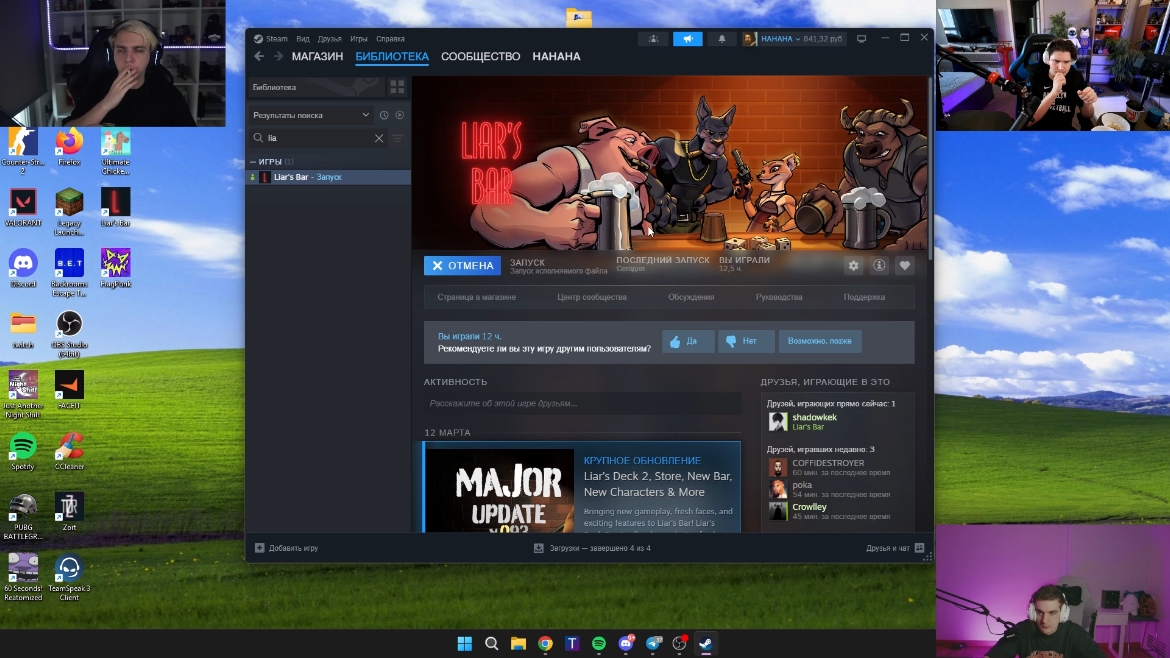Recommend the game with Да button
The image size is (1170, 658).
point(688,341)
